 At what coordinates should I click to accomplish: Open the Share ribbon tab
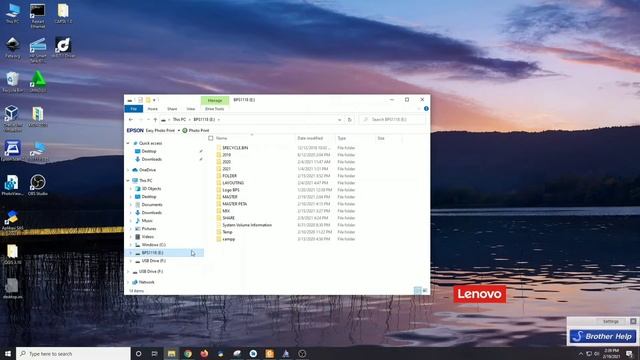coord(172,109)
